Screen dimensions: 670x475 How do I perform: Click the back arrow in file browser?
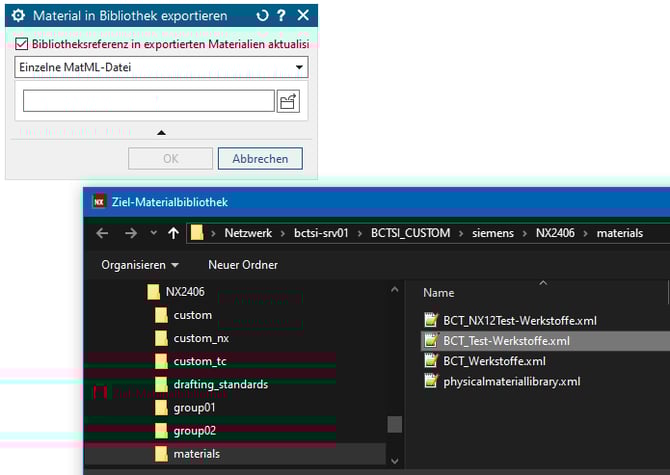pyautogui.click(x=101, y=233)
